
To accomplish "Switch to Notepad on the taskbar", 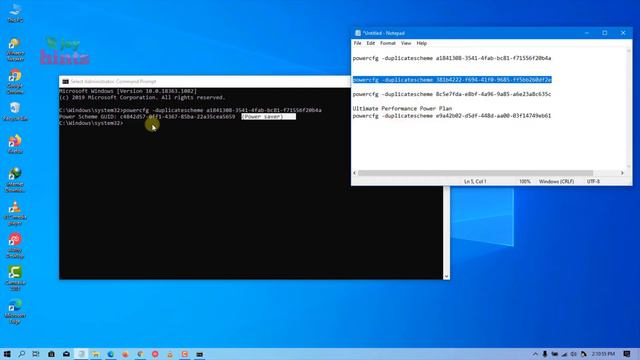I will tap(81, 354).
